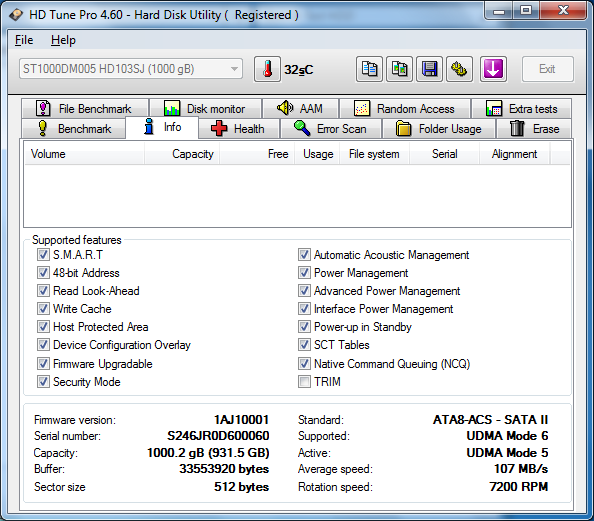Image resolution: width=594 pixels, height=521 pixels.
Task: Open the Erase tab with trash icon
Action: tap(534, 128)
